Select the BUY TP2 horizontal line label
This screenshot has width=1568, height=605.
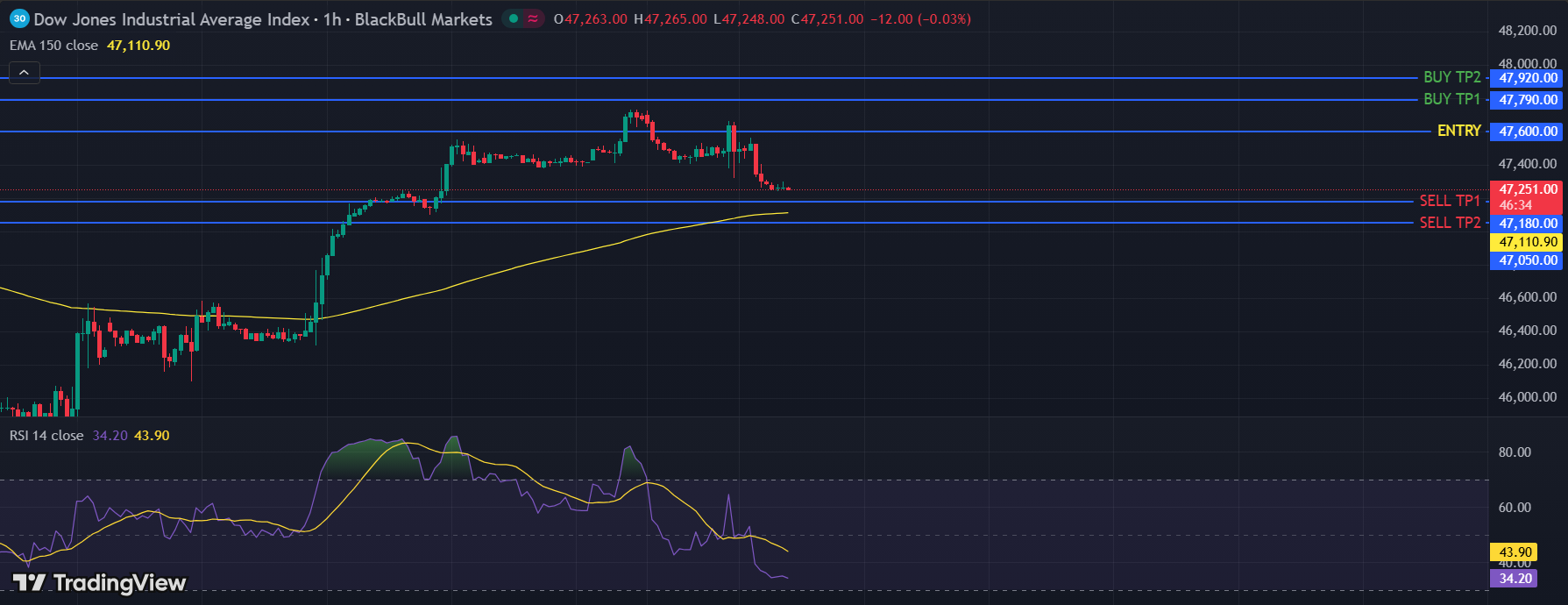(1451, 77)
